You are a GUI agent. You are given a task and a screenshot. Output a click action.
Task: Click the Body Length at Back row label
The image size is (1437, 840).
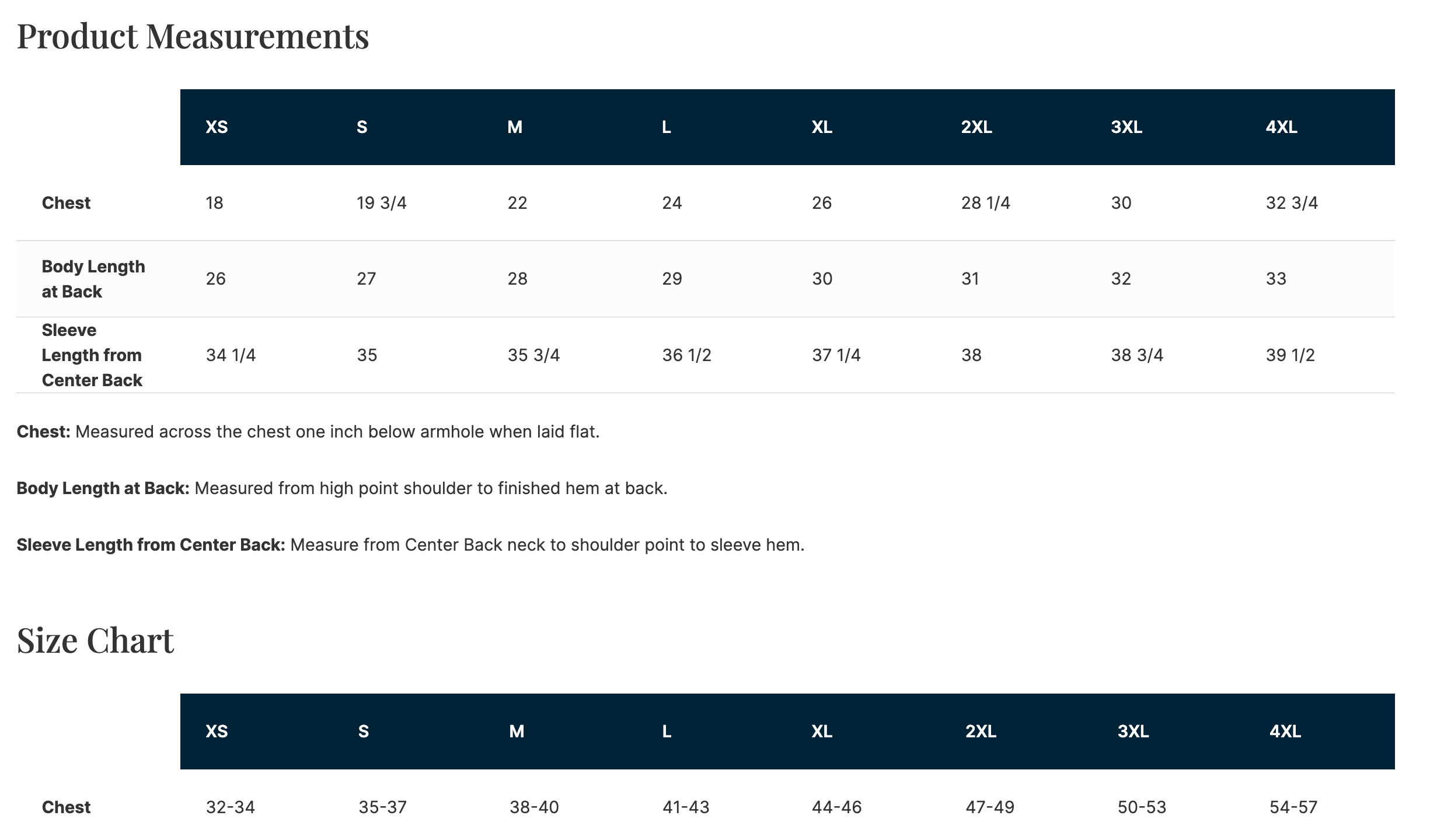point(93,279)
